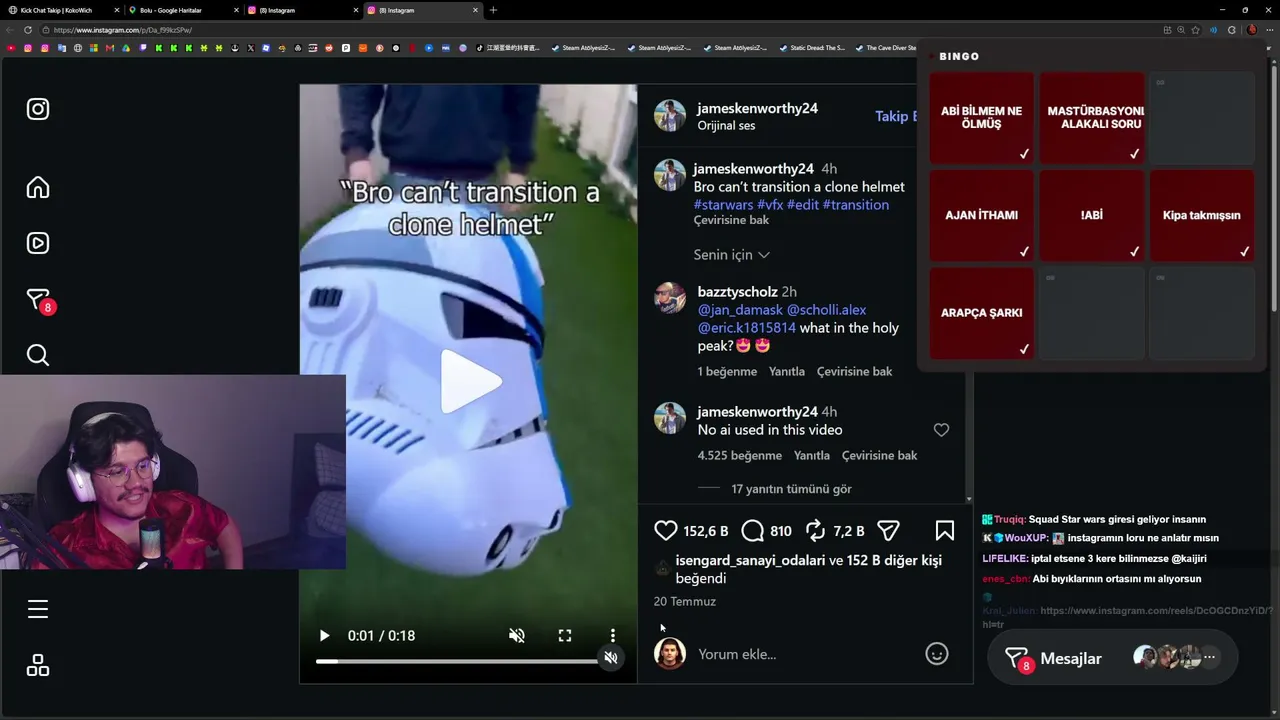
Task: Open the browser zoom magnifier icon
Action: (x=1181, y=30)
